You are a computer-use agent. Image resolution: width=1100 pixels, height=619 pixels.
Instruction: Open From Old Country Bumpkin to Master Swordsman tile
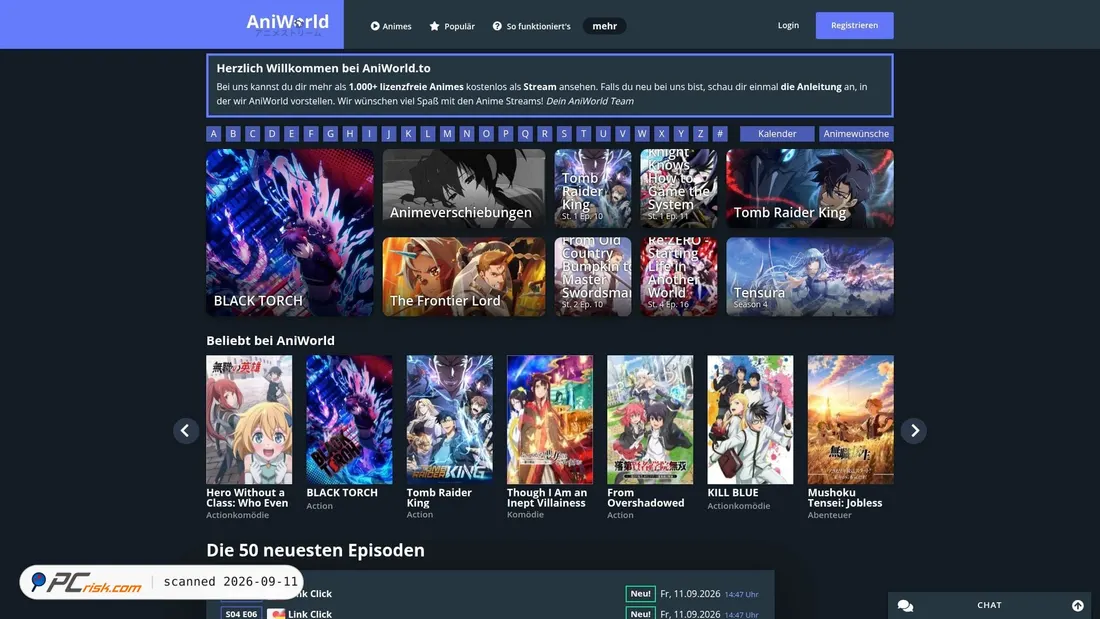(593, 277)
